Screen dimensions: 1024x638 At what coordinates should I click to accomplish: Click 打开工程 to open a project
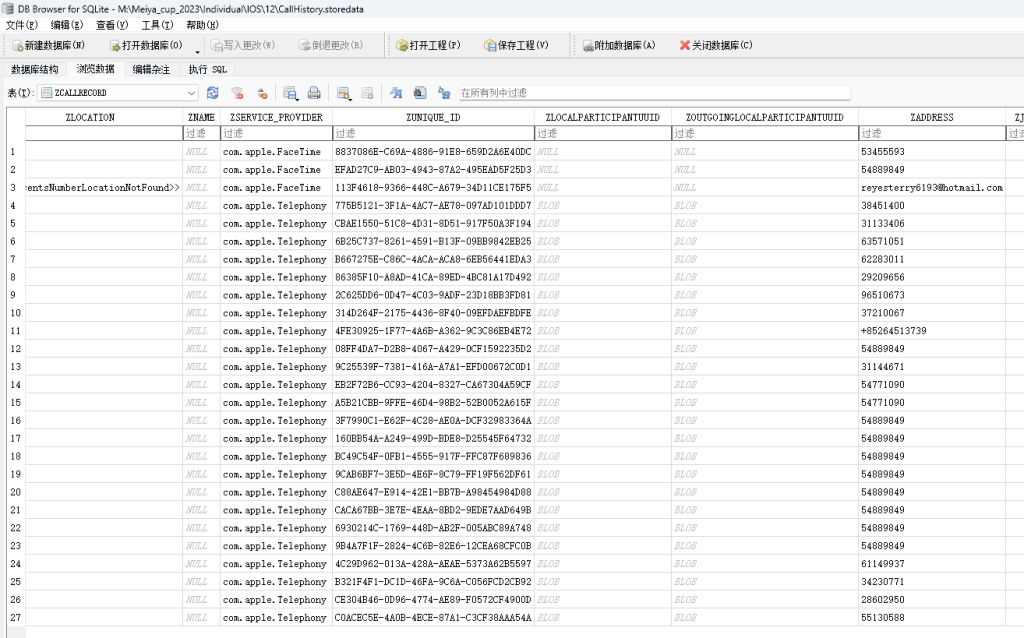click(x=428, y=45)
